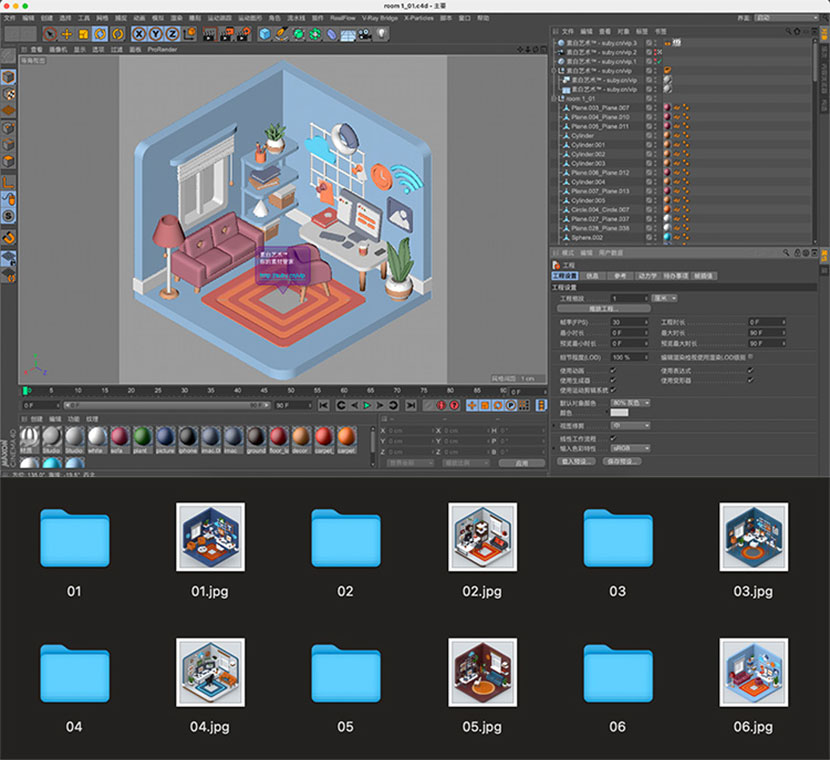
Task: Toggle the Y axis lock
Action: (x=156, y=34)
